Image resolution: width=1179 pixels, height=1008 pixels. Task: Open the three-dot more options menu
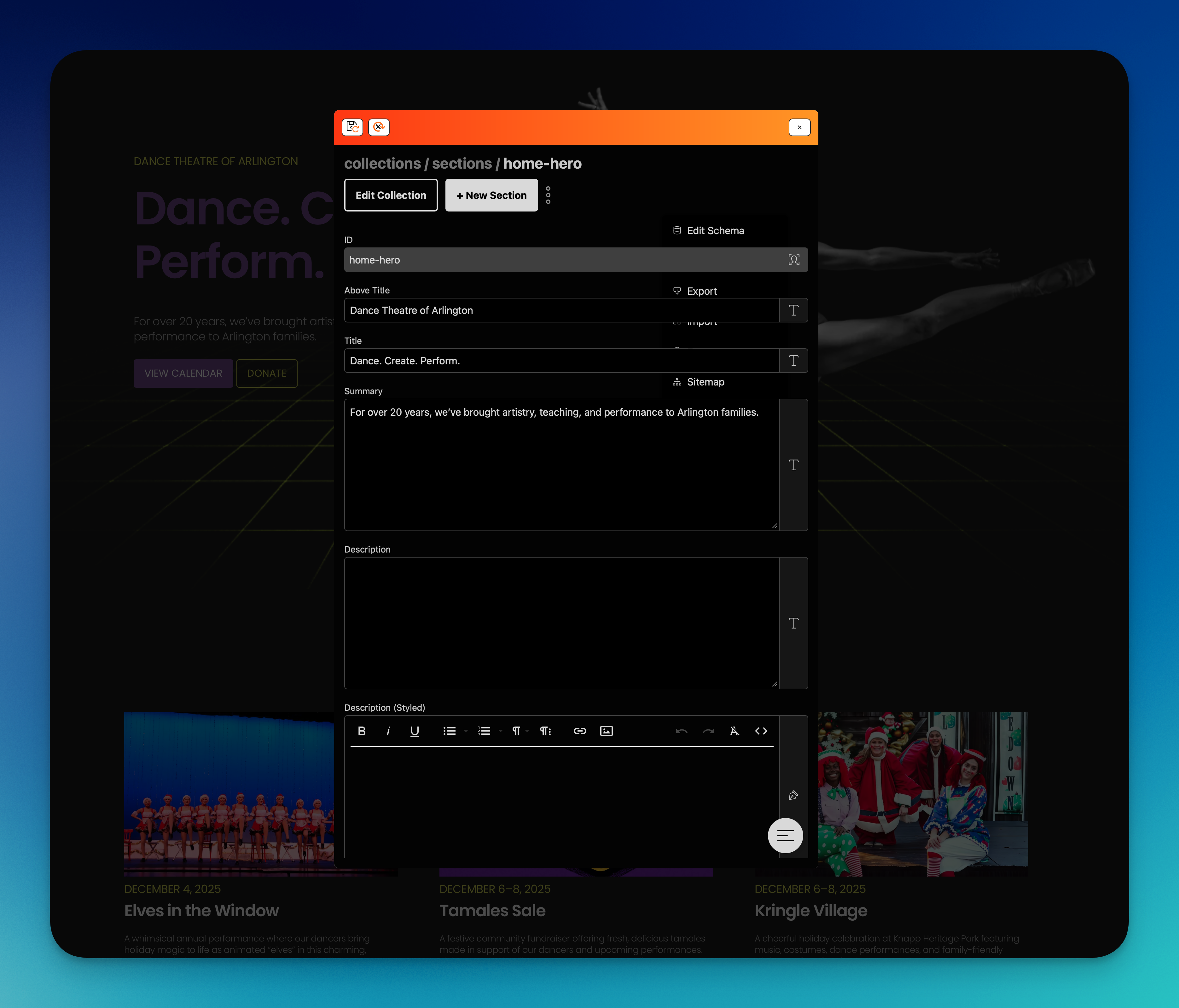(x=548, y=195)
